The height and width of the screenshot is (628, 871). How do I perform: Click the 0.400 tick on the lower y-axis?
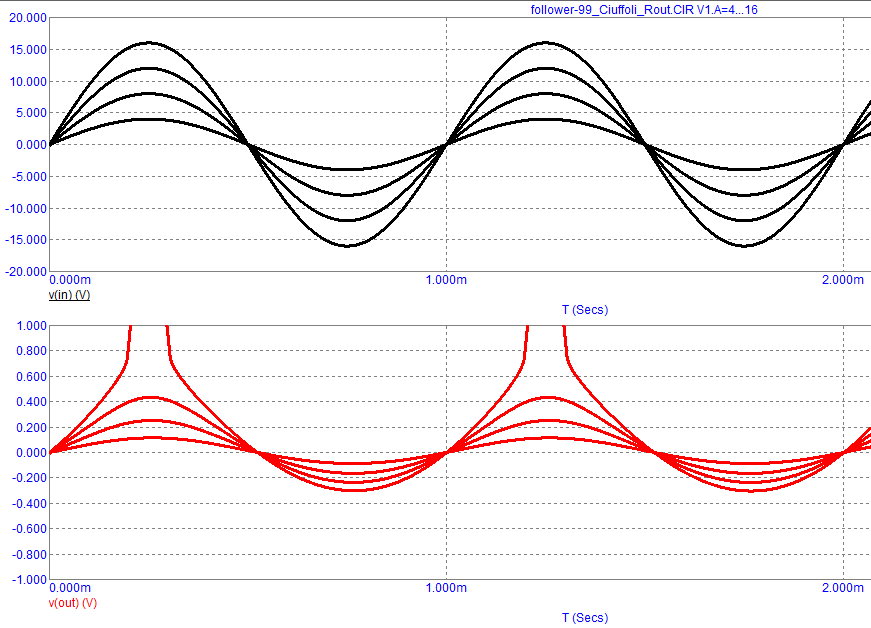[x=31, y=402]
